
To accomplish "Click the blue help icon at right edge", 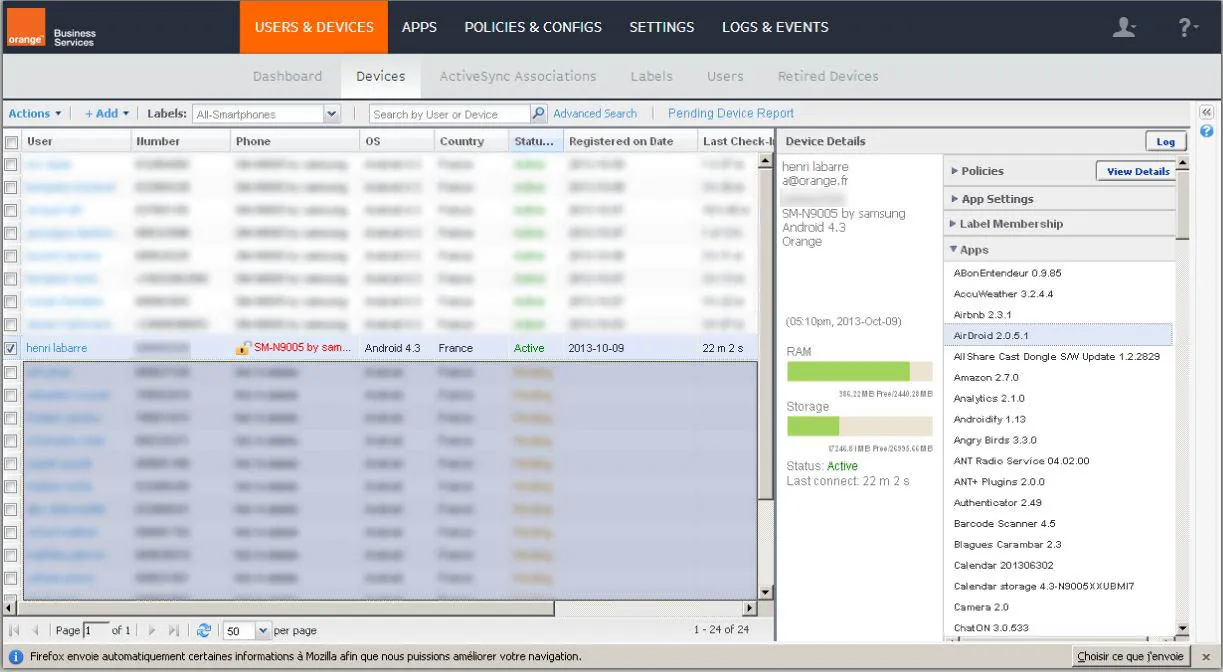I will point(1206,131).
